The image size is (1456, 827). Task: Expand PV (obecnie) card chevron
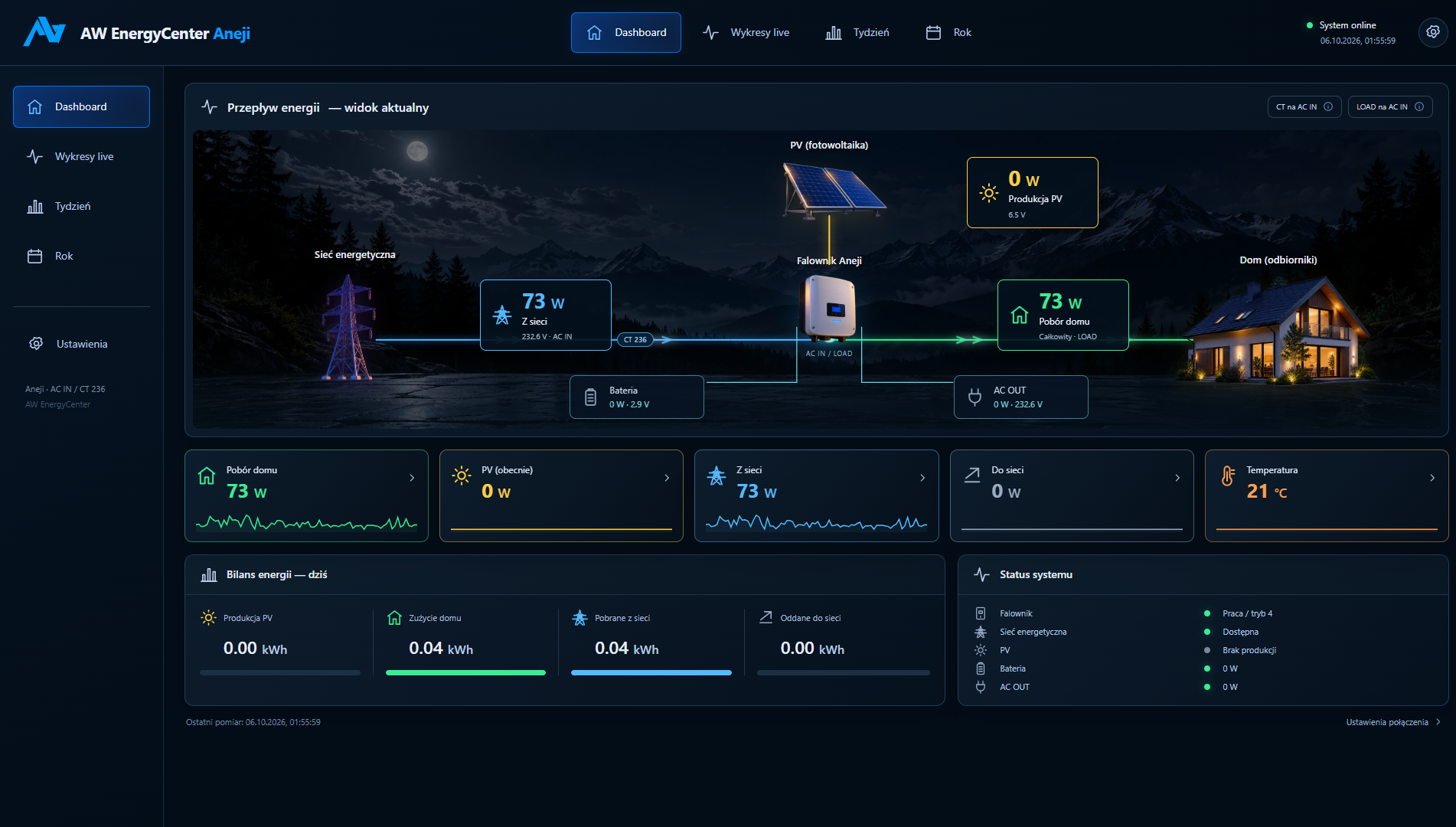pos(667,478)
